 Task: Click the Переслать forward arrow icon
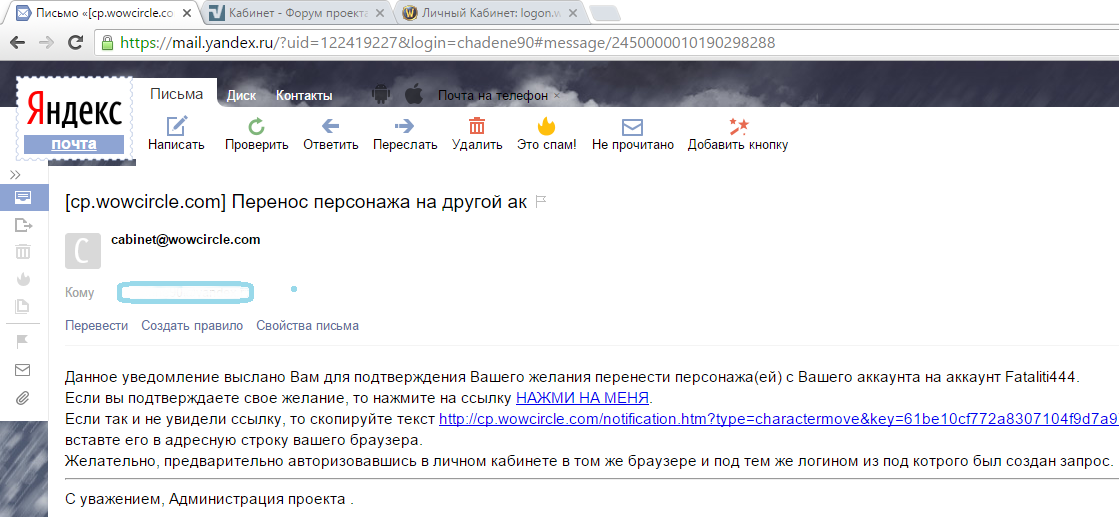point(405,126)
